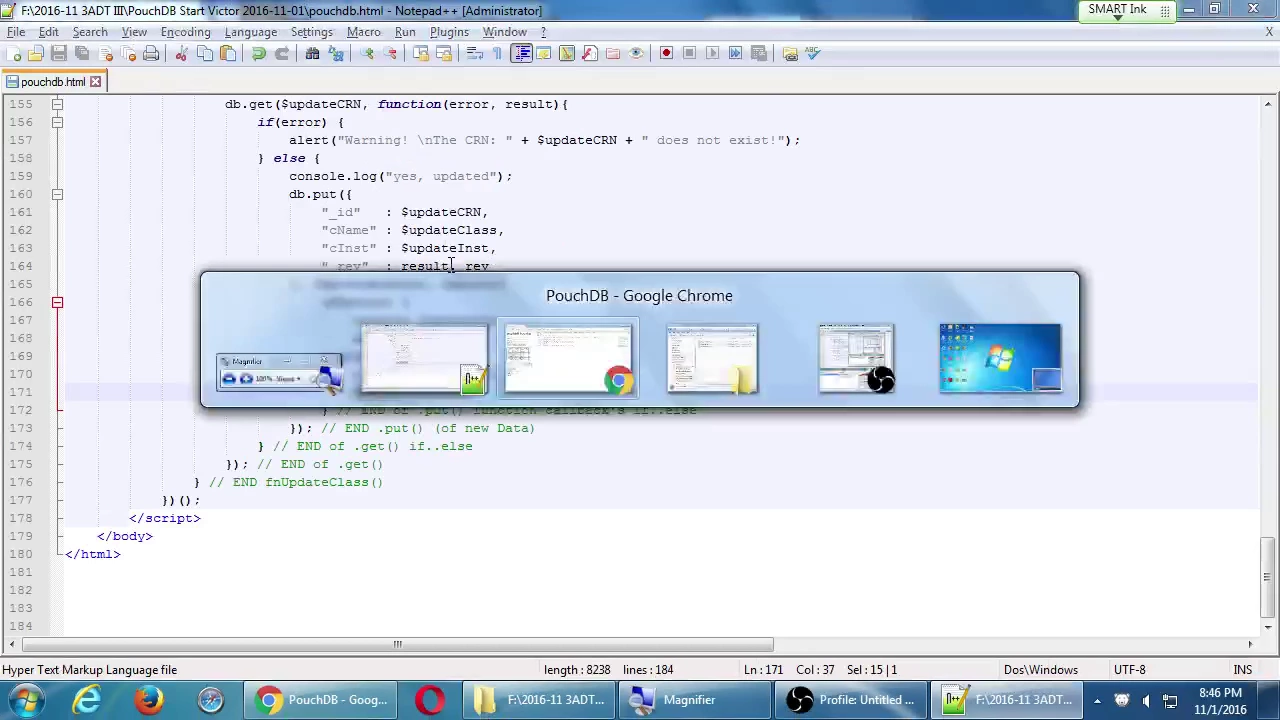Image resolution: width=1280 pixels, height=720 pixels.
Task: Click SMART Ink button in title bar
Action: point(1126,10)
